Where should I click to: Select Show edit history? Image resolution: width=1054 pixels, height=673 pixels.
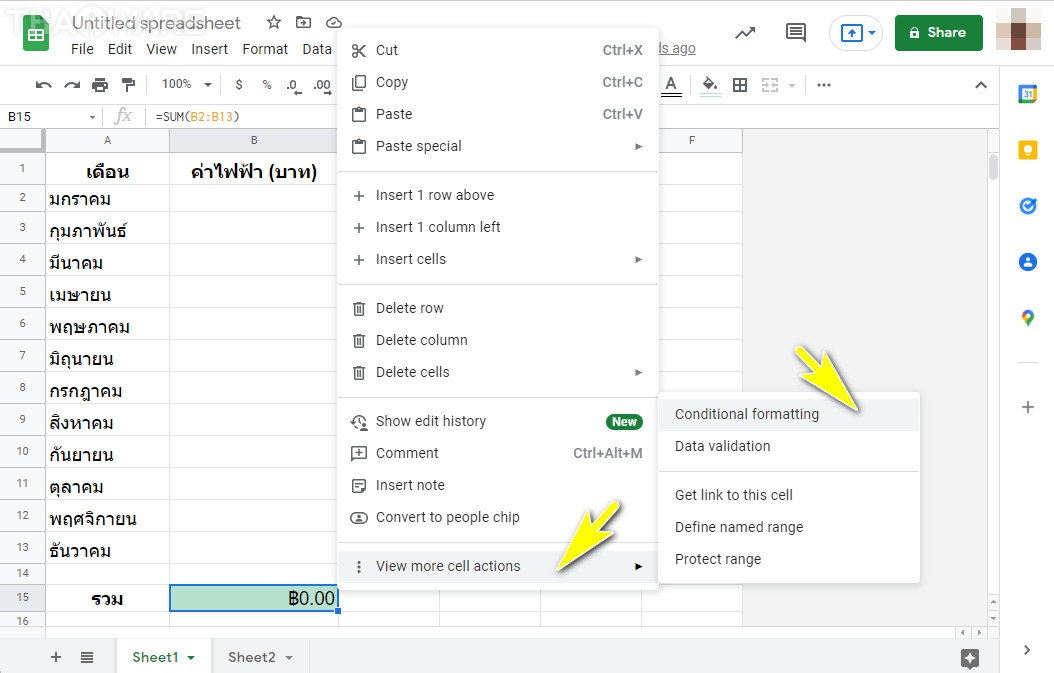497,421
